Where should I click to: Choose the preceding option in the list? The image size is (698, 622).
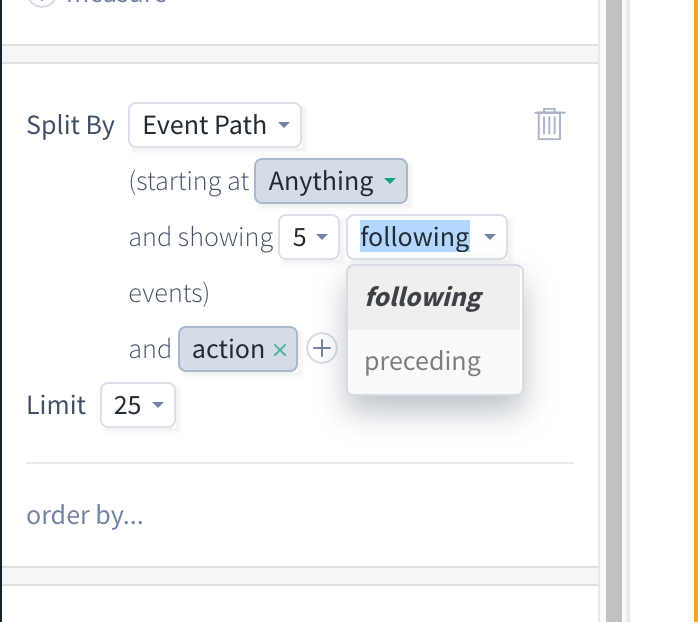434,362
